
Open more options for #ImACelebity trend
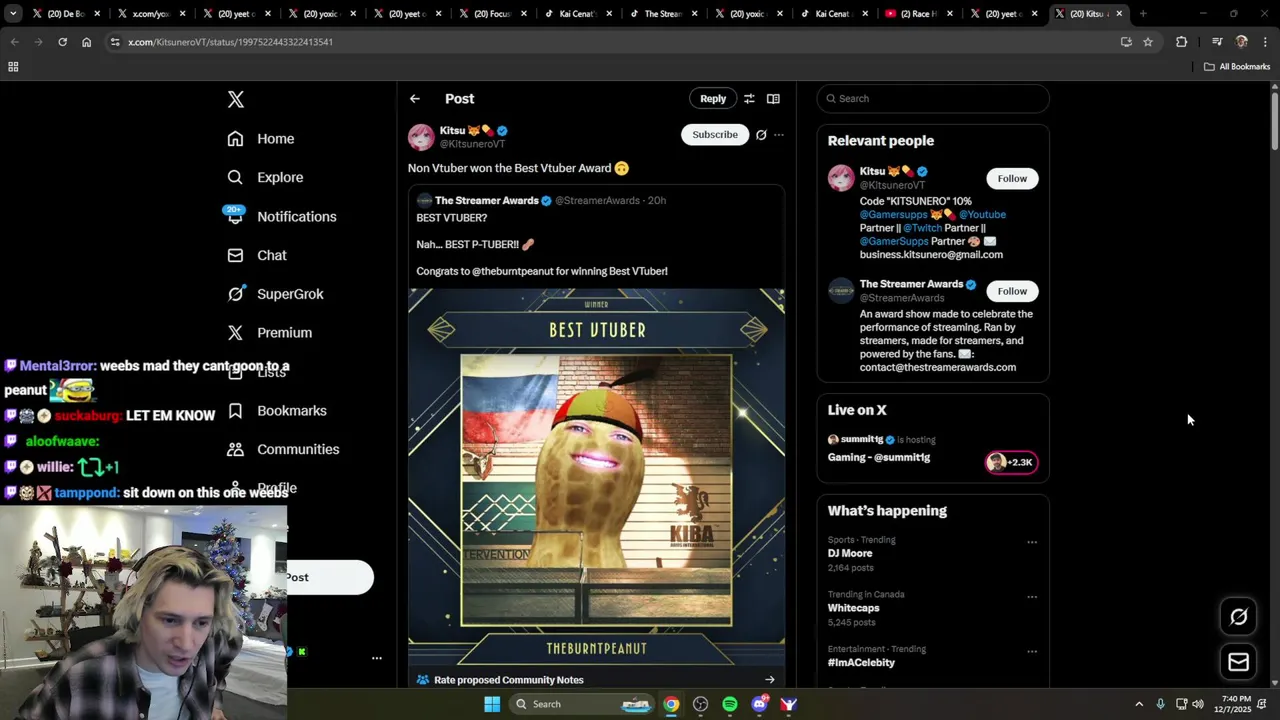[x=1032, y=651]
